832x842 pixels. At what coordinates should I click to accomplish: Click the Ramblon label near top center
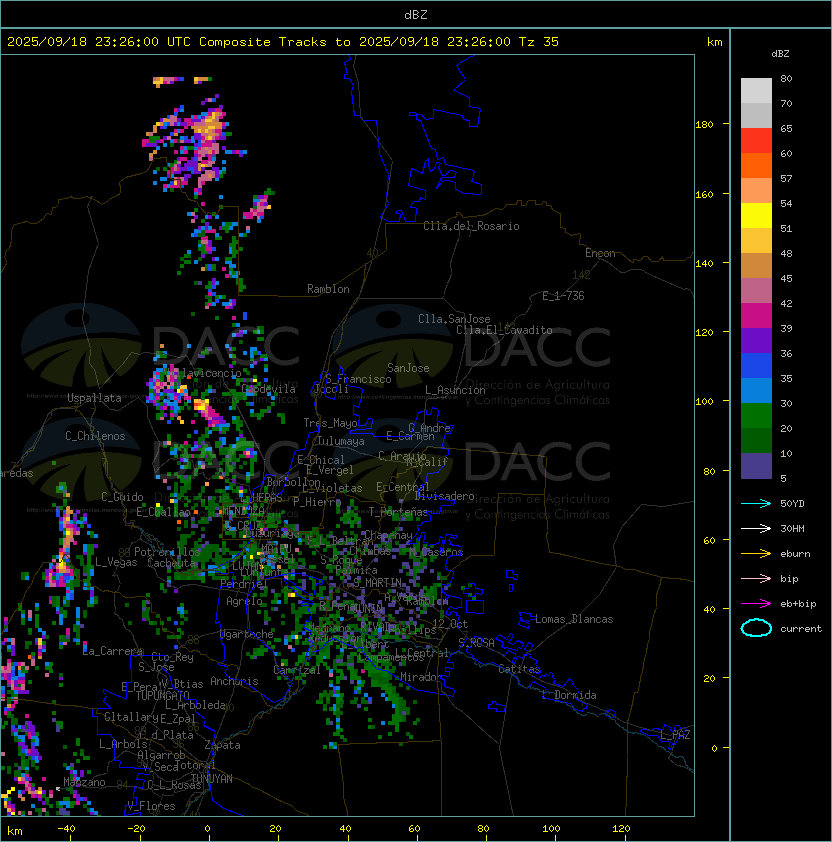pos(328,289)
